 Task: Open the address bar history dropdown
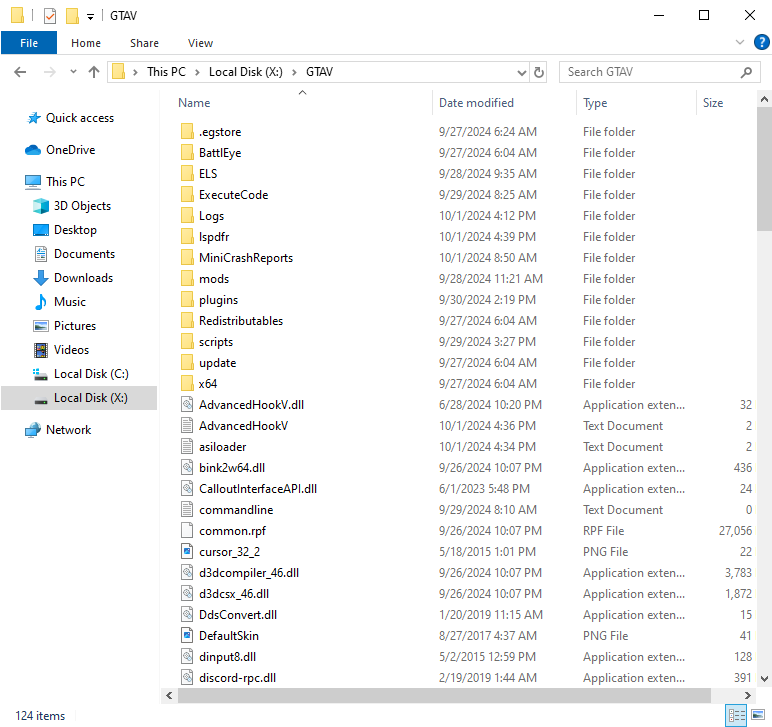[522, 73]
